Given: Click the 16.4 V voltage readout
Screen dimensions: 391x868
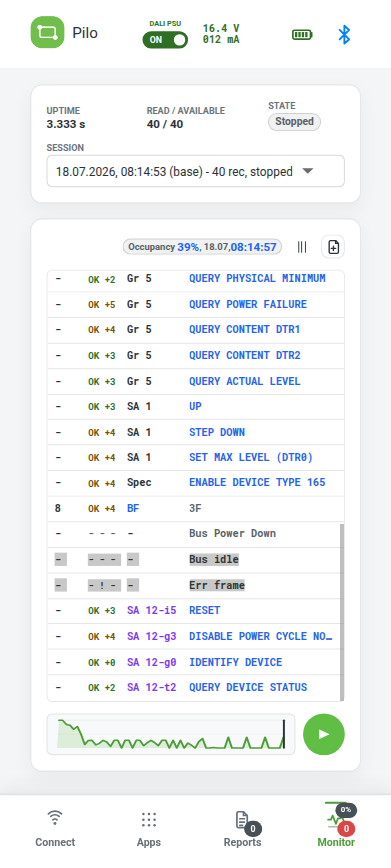Looking at the screenshot, I should point(221,28).
